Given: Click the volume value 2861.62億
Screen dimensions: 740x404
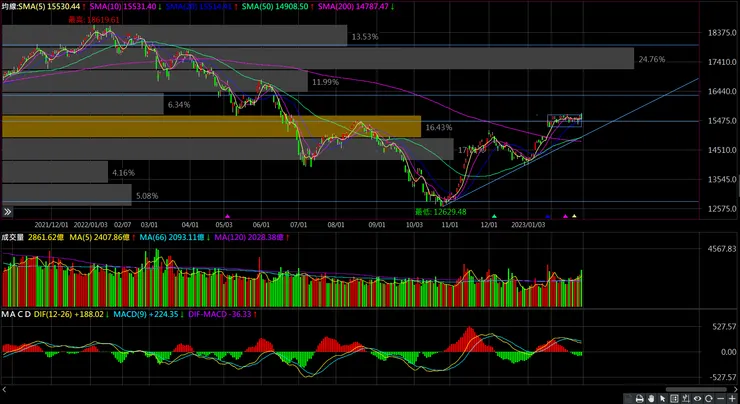Looking at the screenshot, I should (46, 237).
